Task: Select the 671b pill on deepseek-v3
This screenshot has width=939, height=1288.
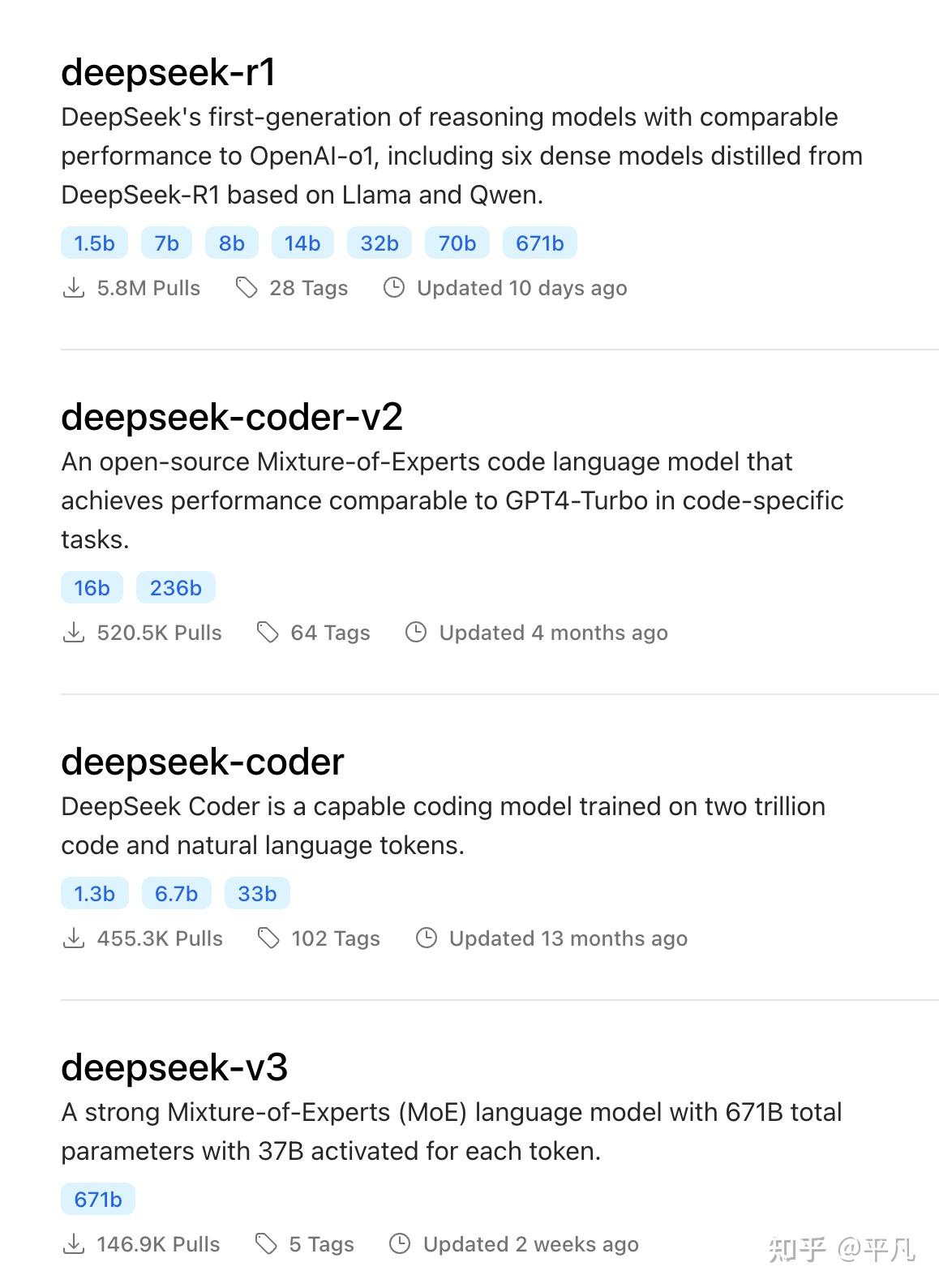Action: coord(96,1200)
